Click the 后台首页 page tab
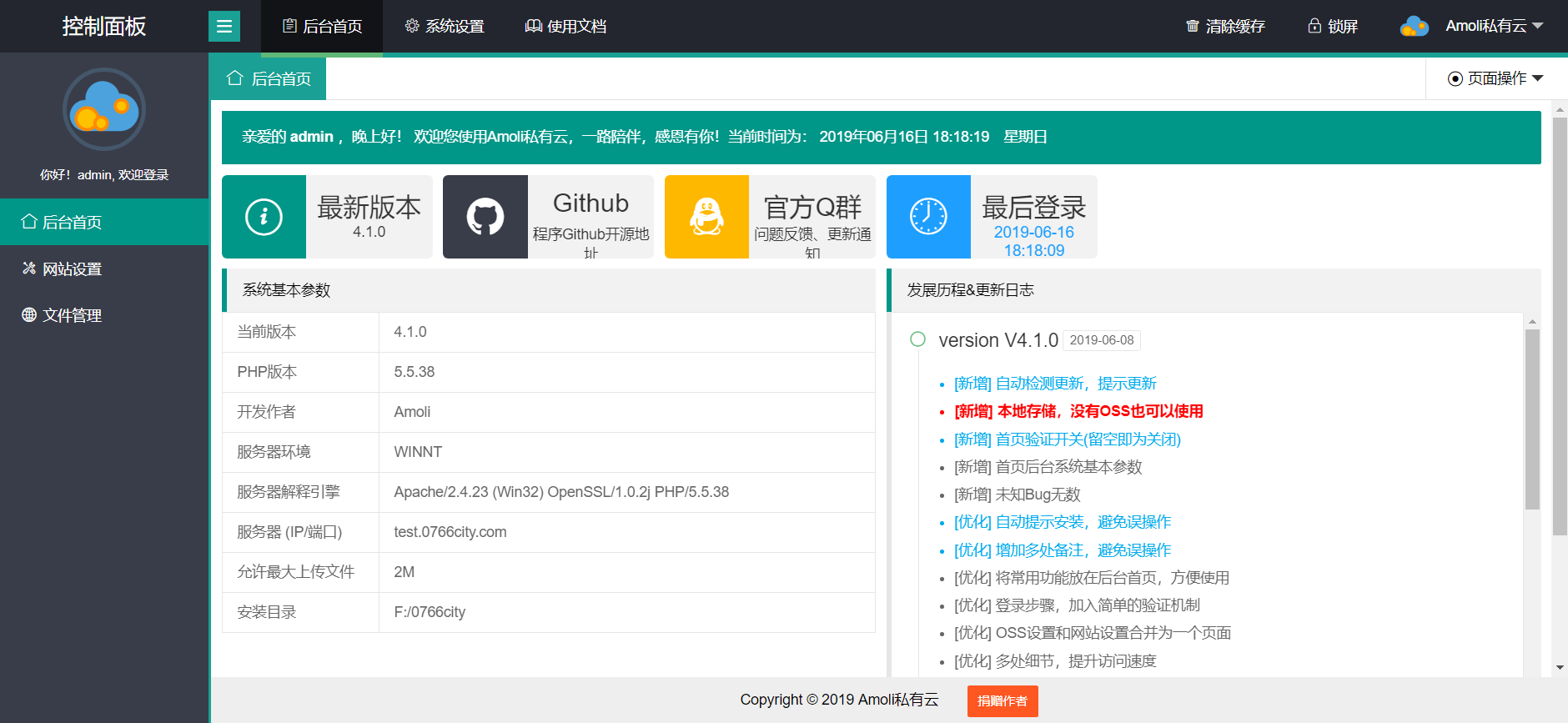 click(x=269, y=78)
